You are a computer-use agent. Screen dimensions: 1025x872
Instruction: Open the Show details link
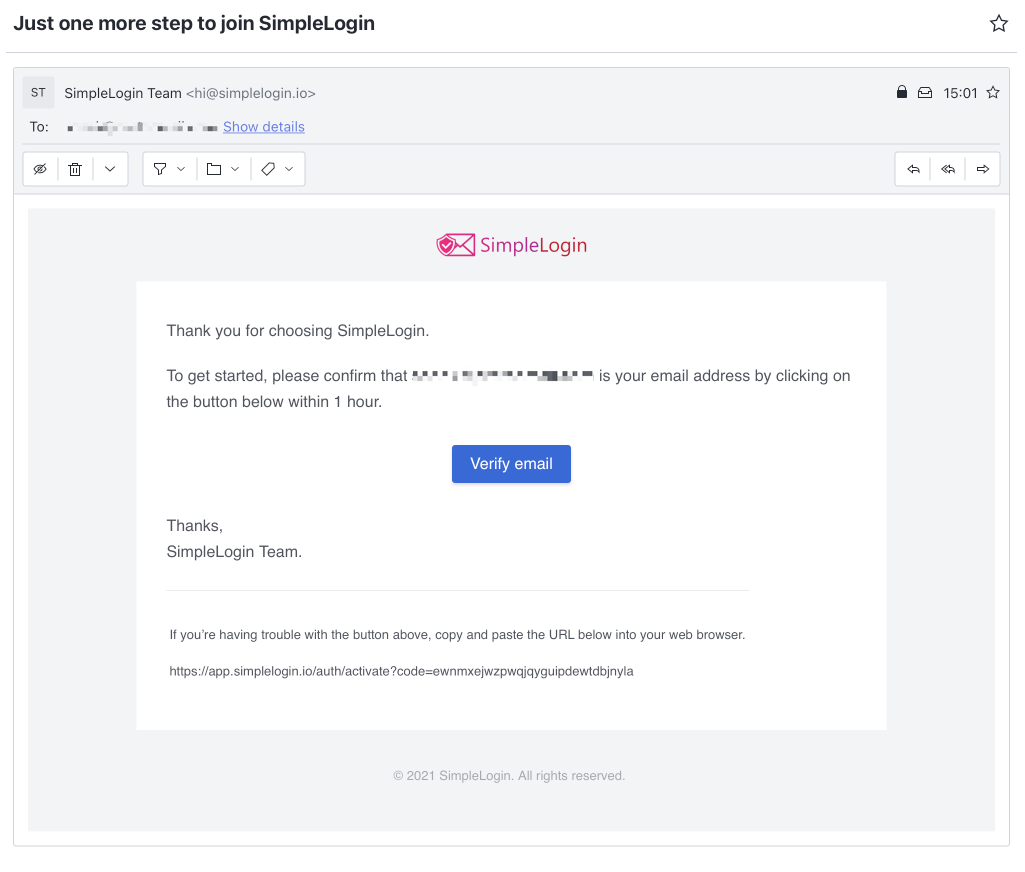coord(264,127)
